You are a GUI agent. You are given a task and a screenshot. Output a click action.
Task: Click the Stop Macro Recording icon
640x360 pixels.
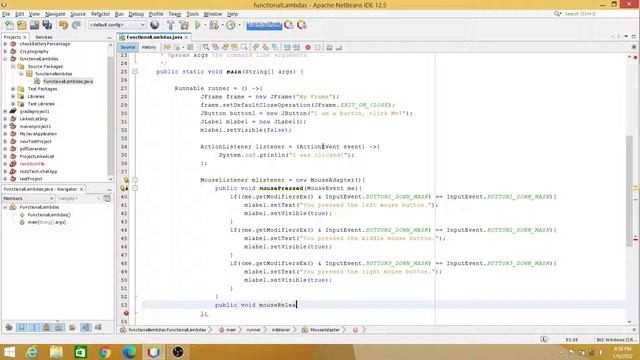pos(318,47)
